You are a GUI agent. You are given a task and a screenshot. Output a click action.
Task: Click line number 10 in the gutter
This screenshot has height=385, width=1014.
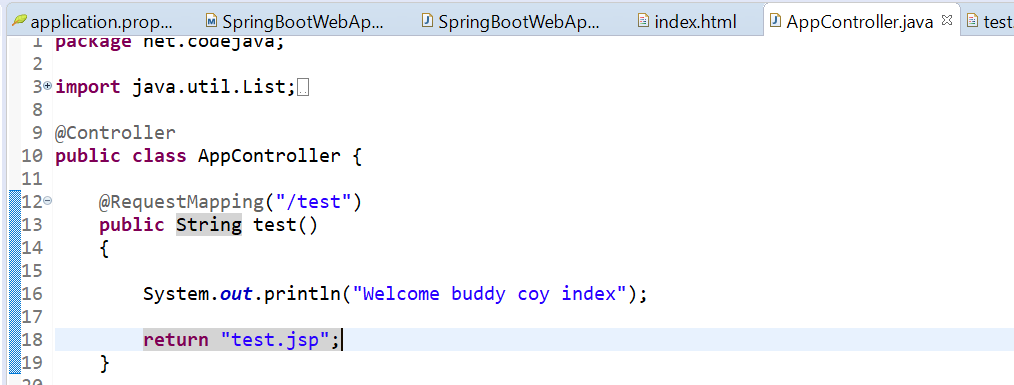[32, 156]
